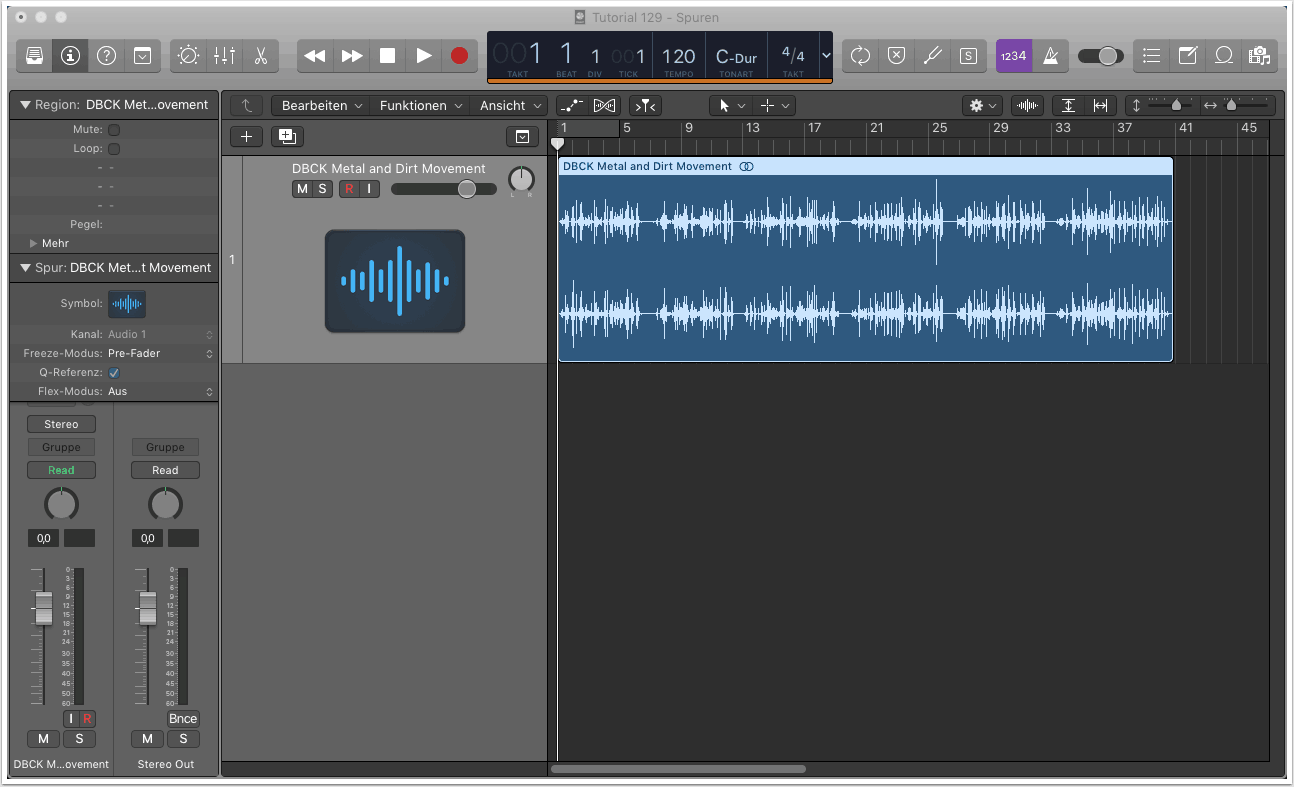Expand the Mehr disclosure triangle

click(x=34, y=243)
